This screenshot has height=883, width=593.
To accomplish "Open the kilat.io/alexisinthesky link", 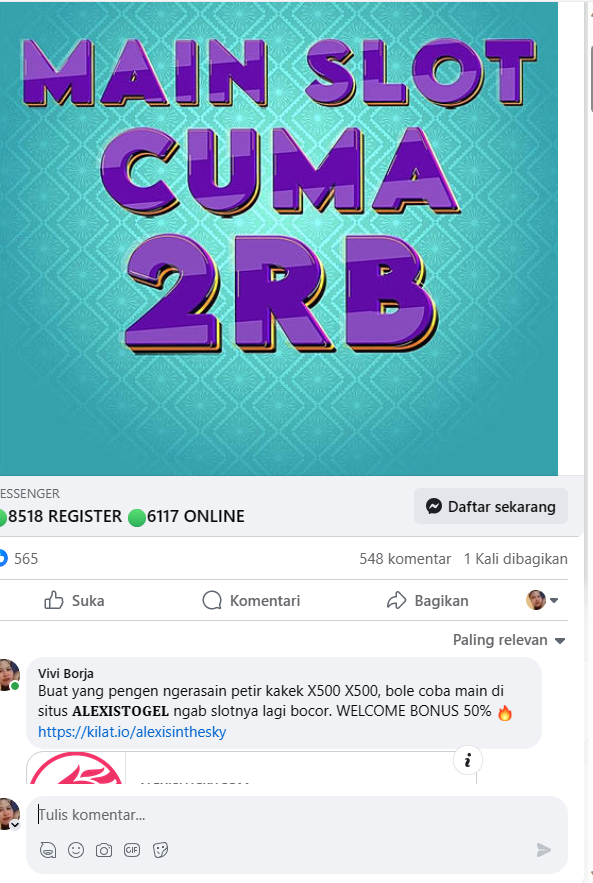I will click(132, 732).
